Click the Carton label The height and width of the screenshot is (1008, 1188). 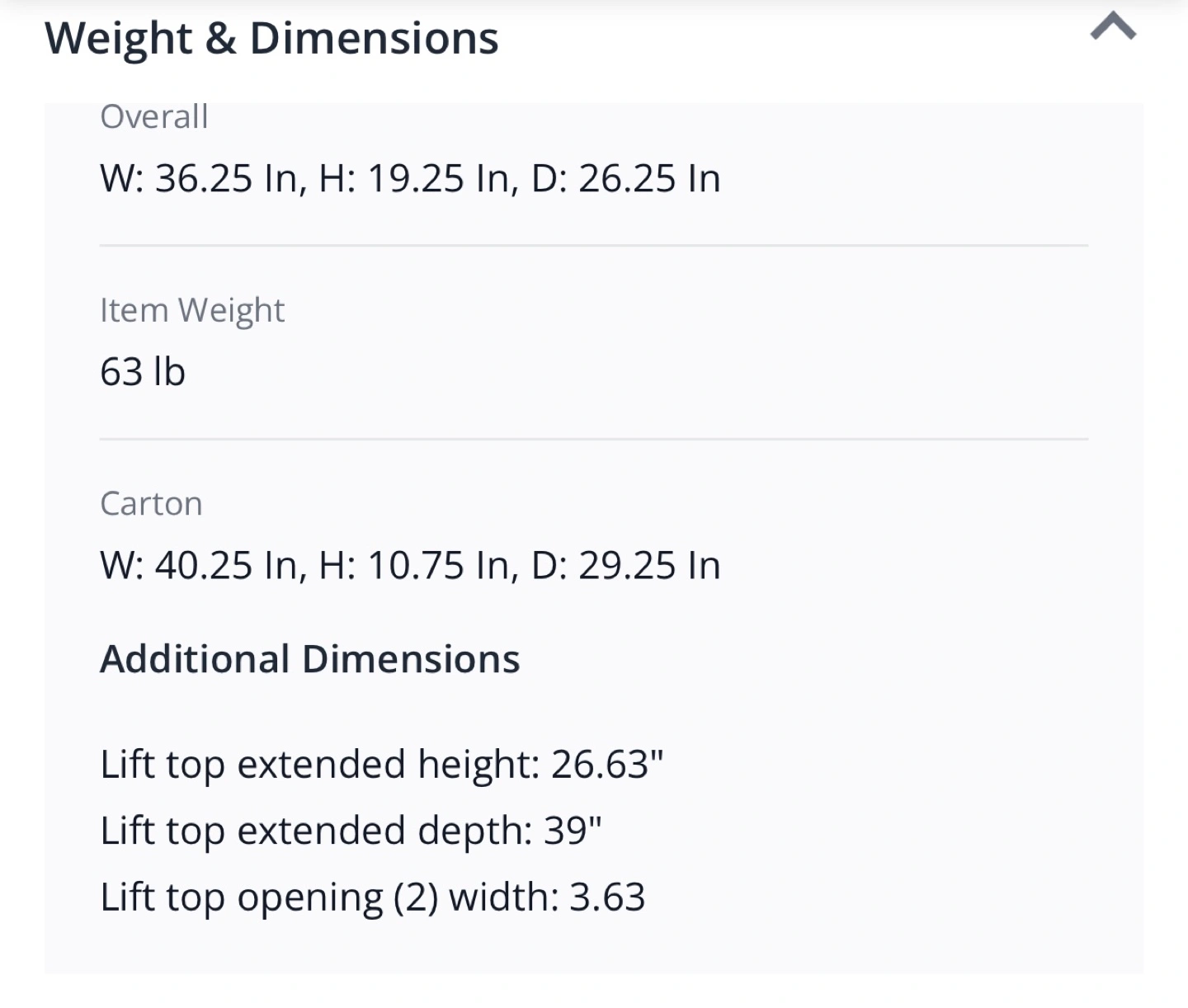coord(151,504)
